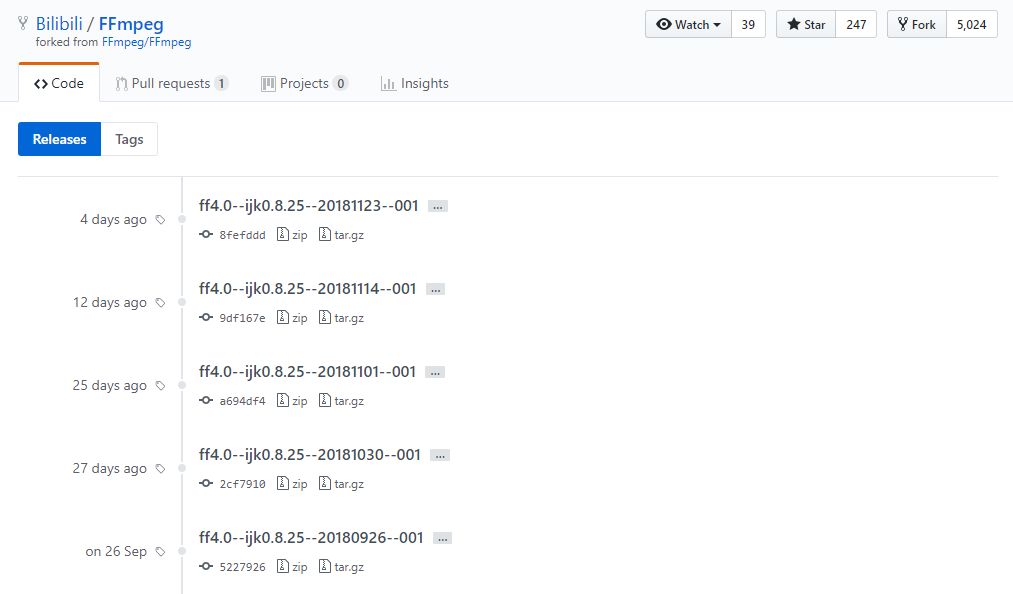Click the '25 days ago' timestamp
The image size is (1013, 594).
110,386
